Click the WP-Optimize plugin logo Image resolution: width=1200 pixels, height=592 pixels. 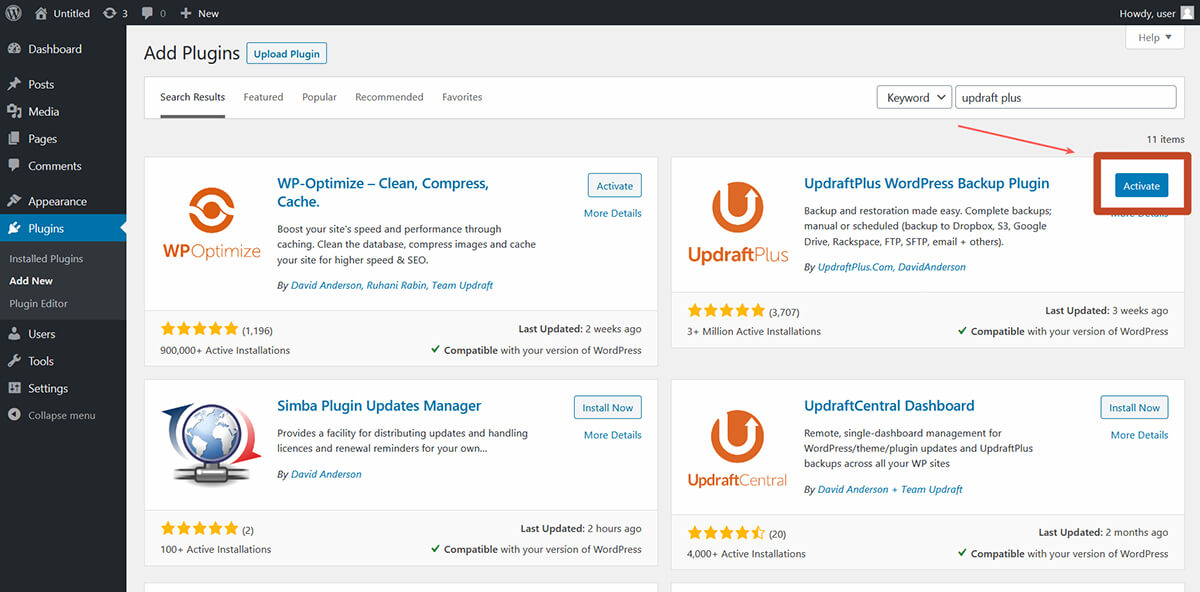click(x=211, y=225)
